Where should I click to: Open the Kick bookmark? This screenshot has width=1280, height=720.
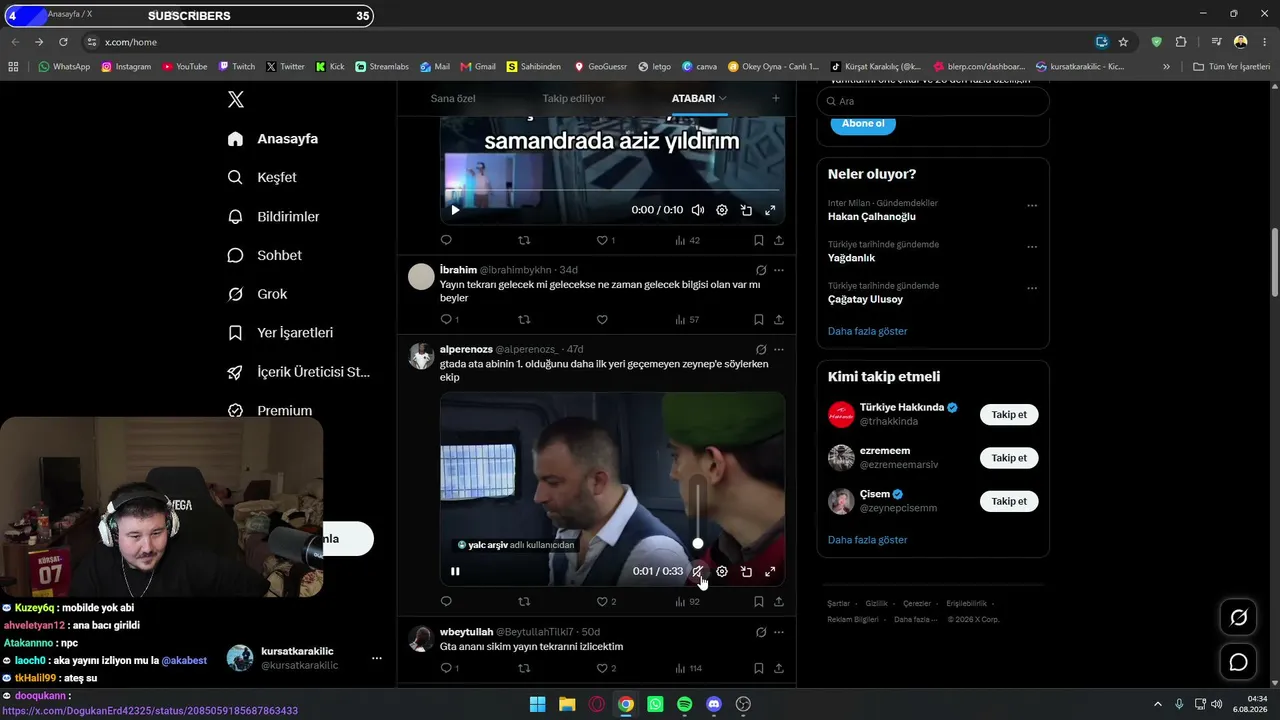tap(329, 67)
